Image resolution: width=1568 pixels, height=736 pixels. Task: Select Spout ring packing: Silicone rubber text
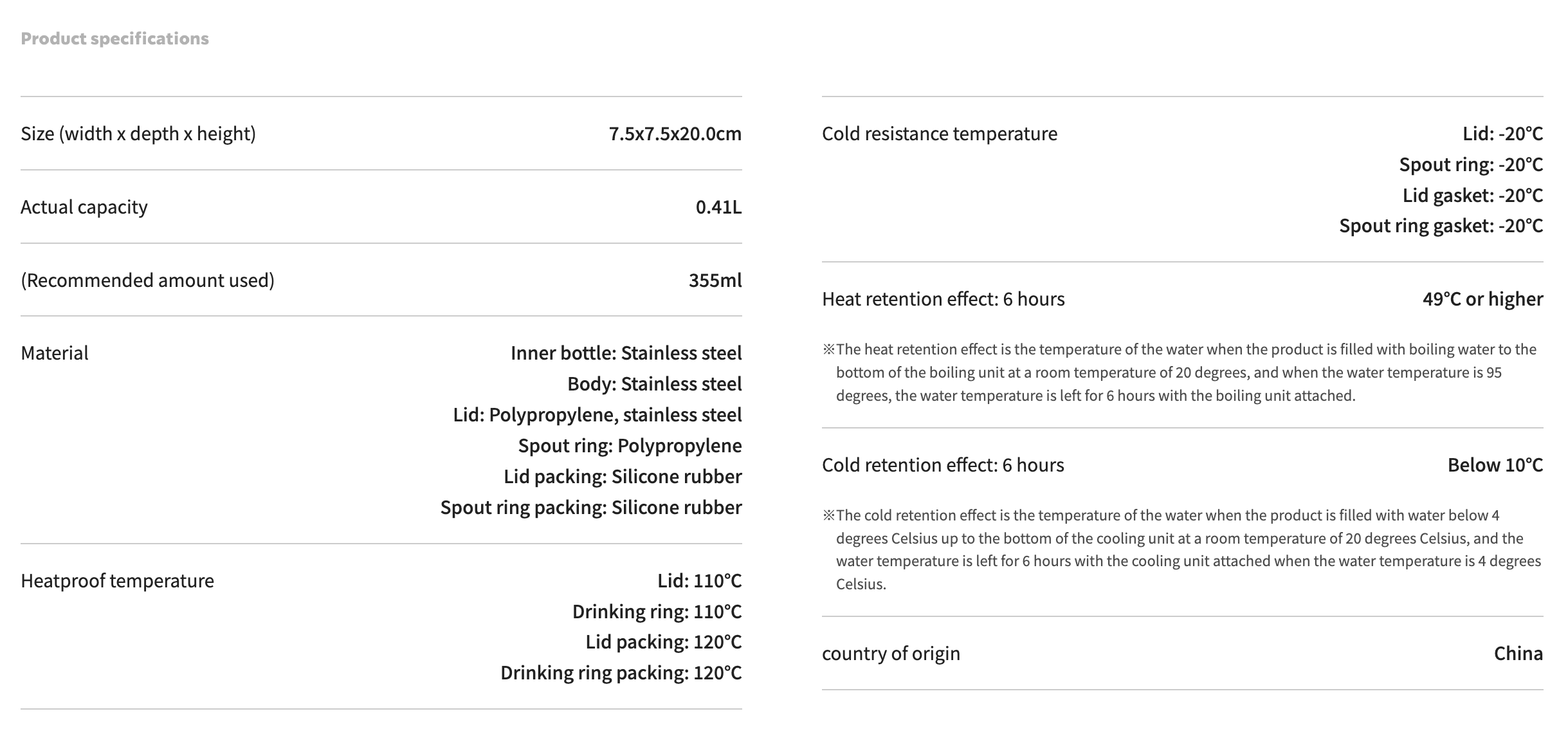[591, 508]
